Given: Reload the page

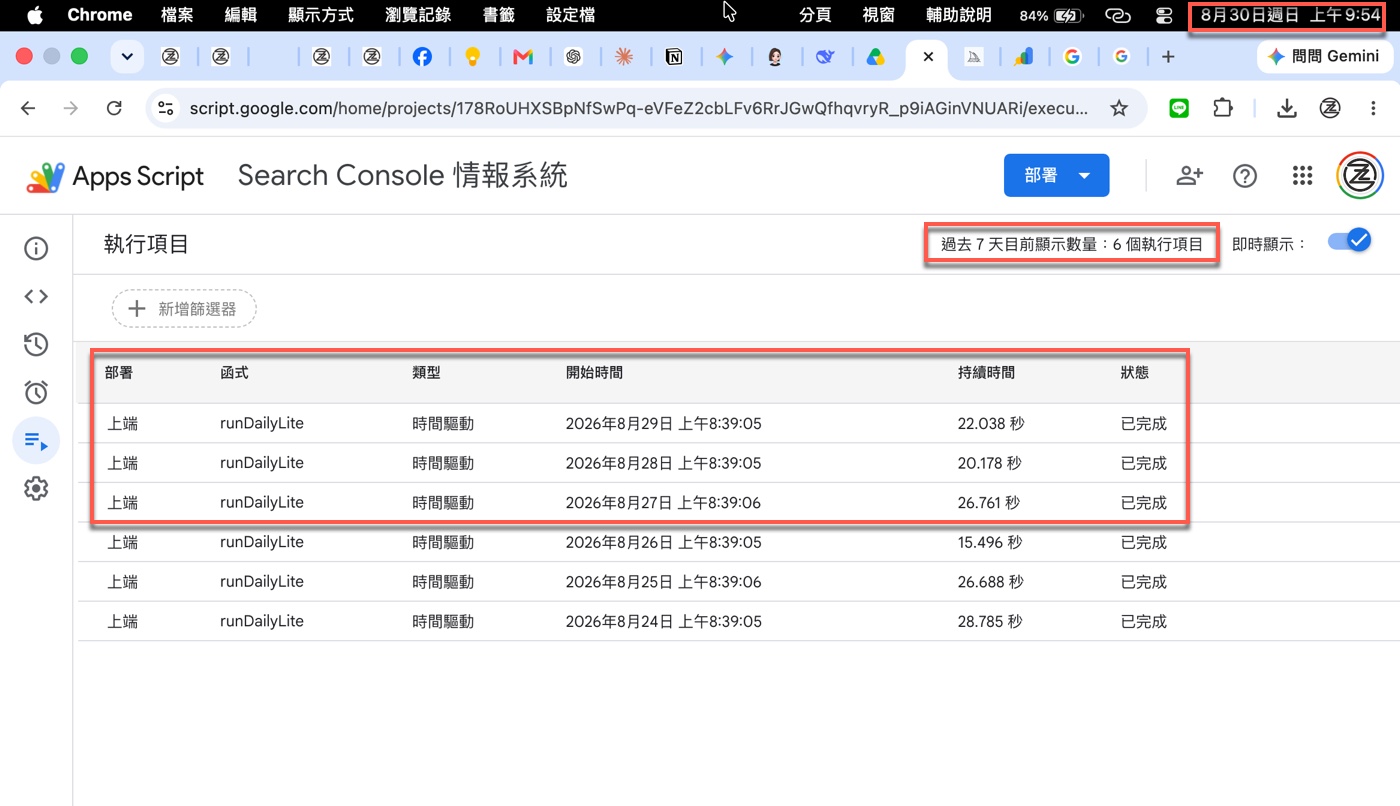Looking at the screenshot, I should point(114,108).
